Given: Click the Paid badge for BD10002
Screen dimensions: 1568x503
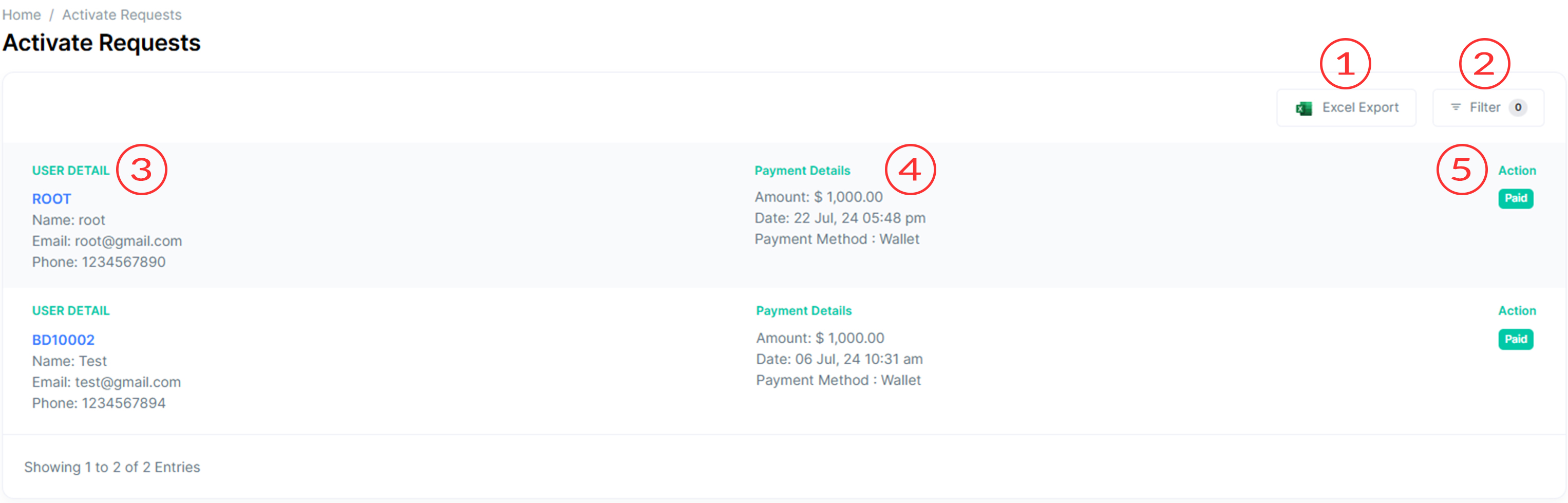Looking at the screenshot, I should [x=1515, y=339].
